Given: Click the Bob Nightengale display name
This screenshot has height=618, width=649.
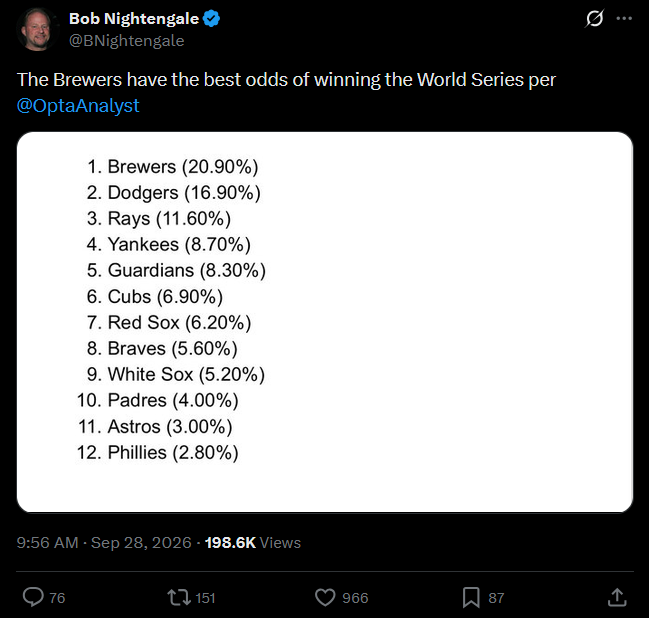Looking at the screenshot, I should coord(134,19).
